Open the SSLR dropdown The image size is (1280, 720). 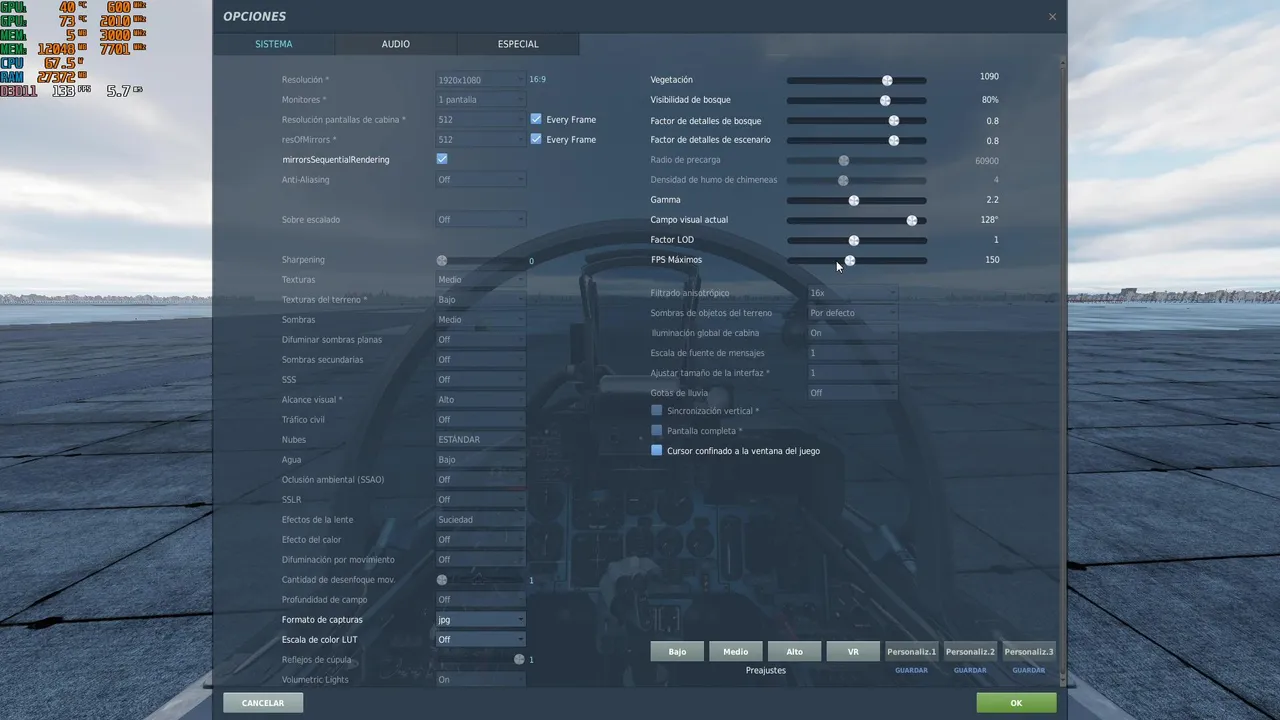coord(480,500)
